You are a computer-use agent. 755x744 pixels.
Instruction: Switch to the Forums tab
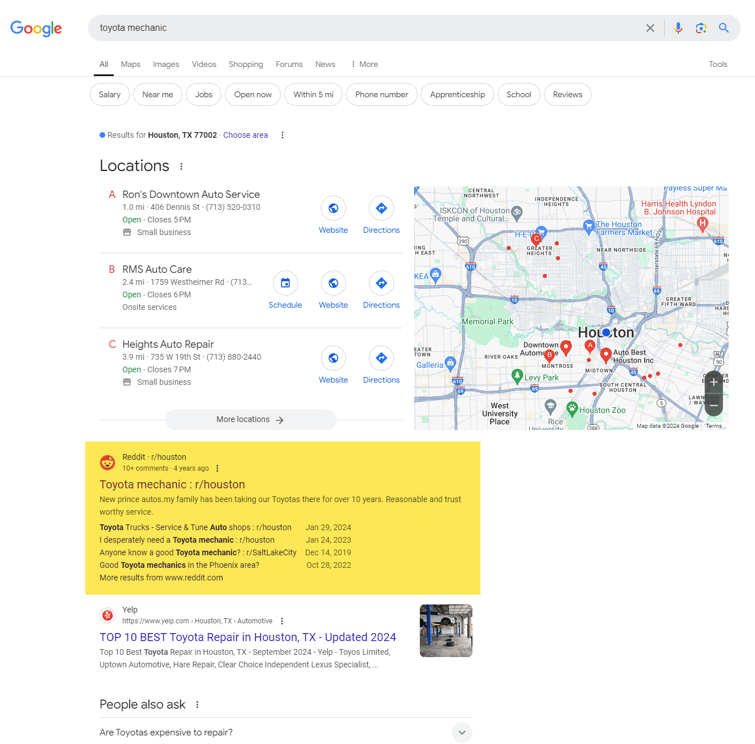point(289,64)
